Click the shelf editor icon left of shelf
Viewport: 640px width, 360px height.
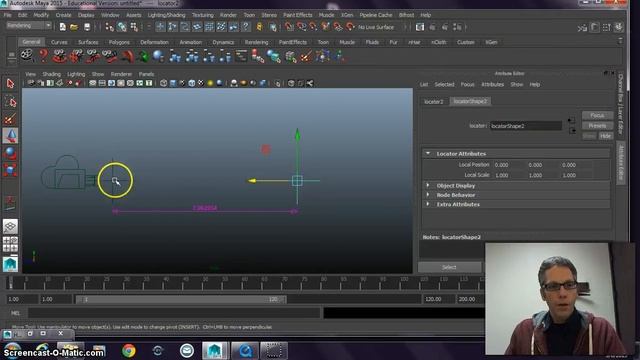[11, 56]
